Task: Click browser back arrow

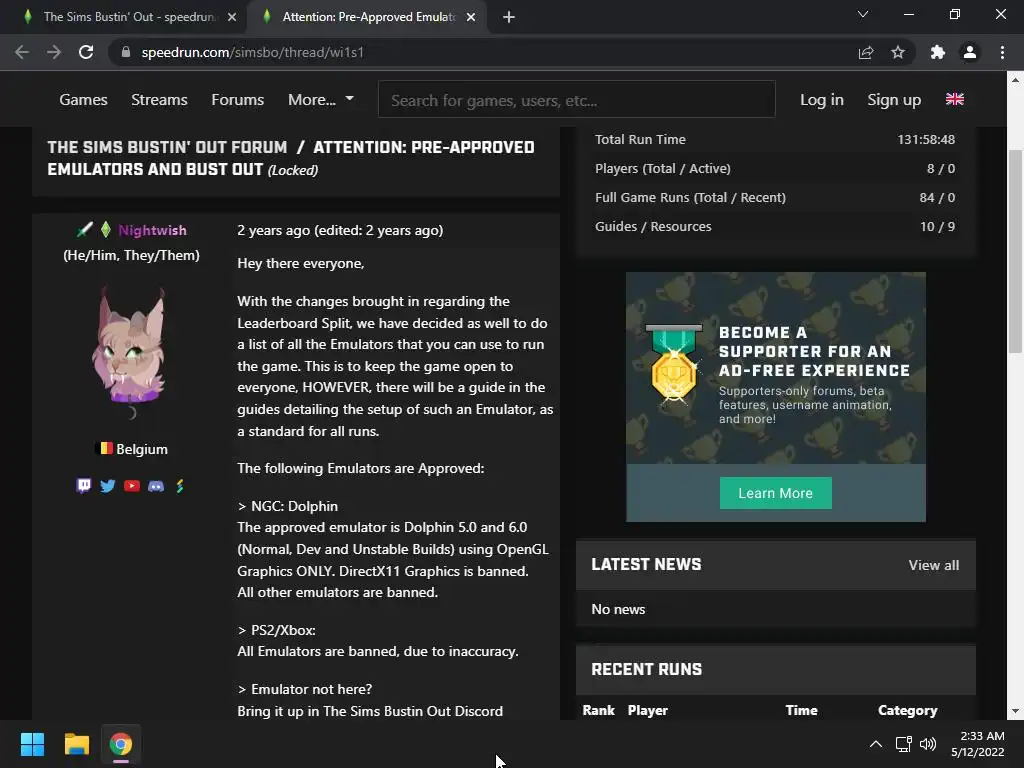Action: click(x=22, y=52)
